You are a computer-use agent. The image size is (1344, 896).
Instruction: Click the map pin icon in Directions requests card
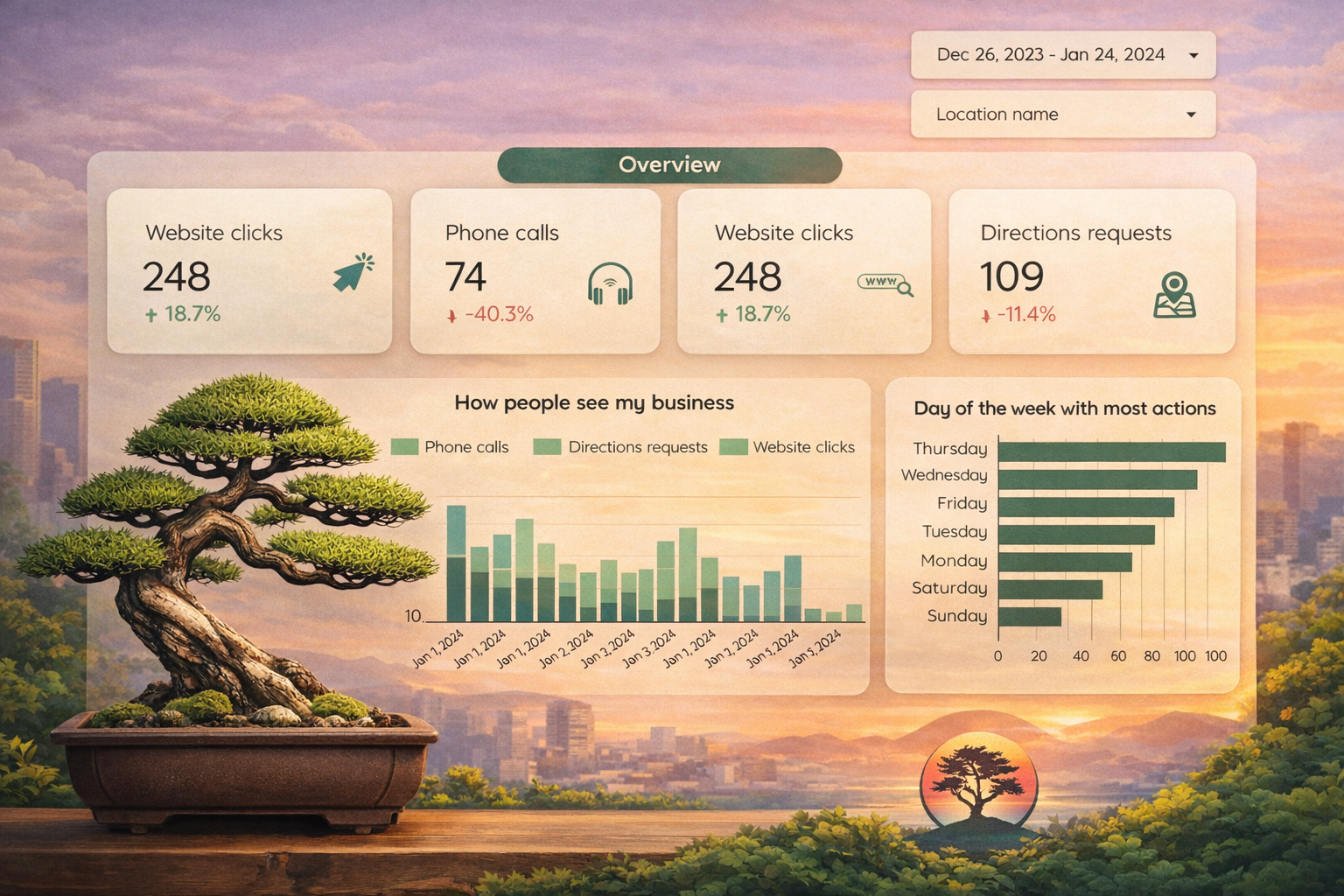pos(1173,294)
